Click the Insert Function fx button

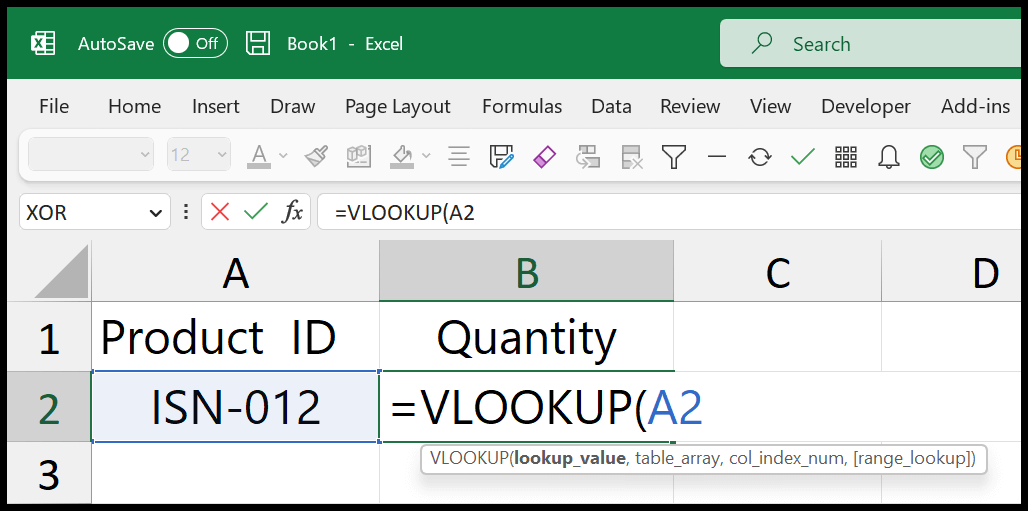[x=292, y=212]
